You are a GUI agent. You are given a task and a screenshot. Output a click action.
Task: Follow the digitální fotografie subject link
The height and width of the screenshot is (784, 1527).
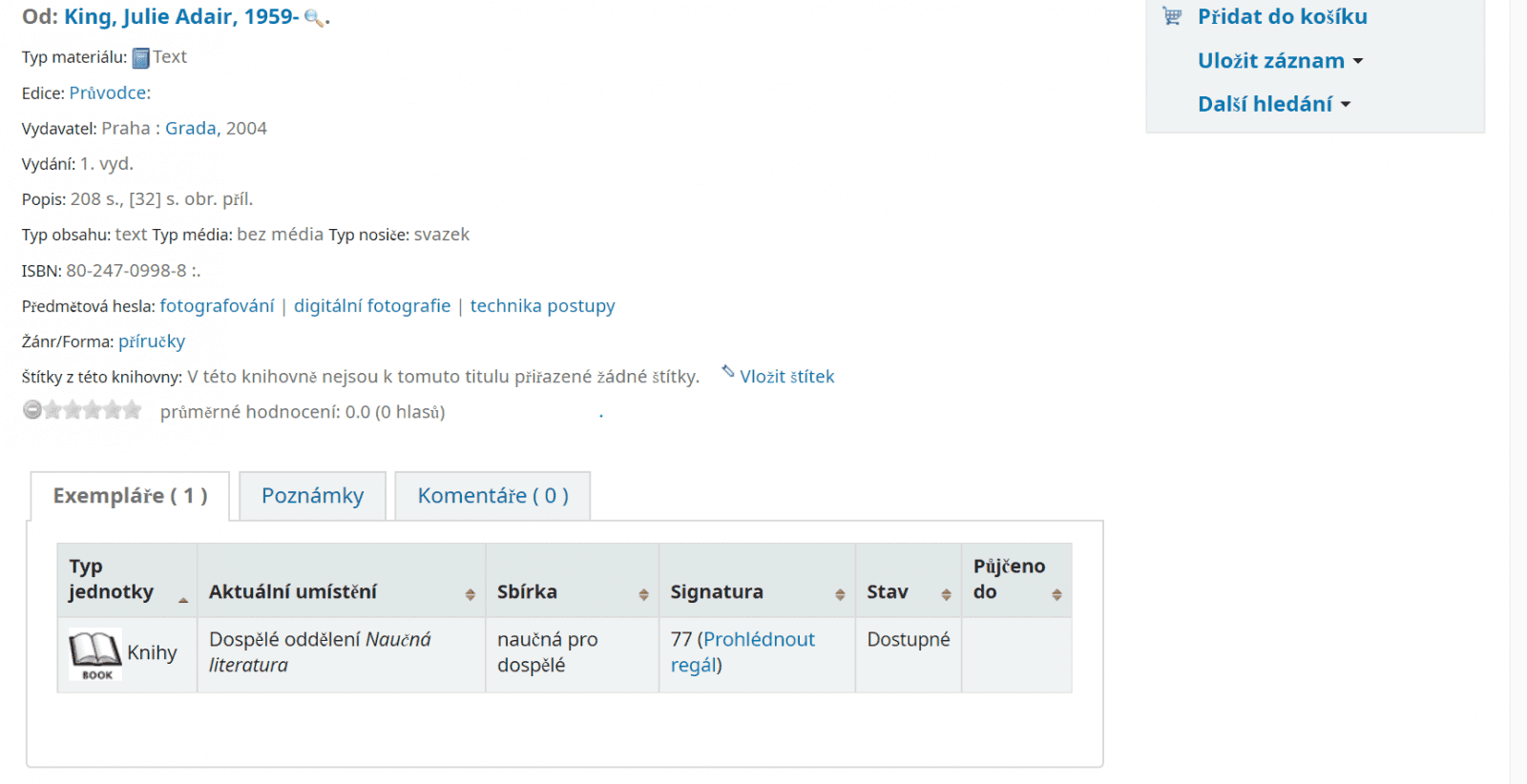pyautogui.click(x=372, y=306)
